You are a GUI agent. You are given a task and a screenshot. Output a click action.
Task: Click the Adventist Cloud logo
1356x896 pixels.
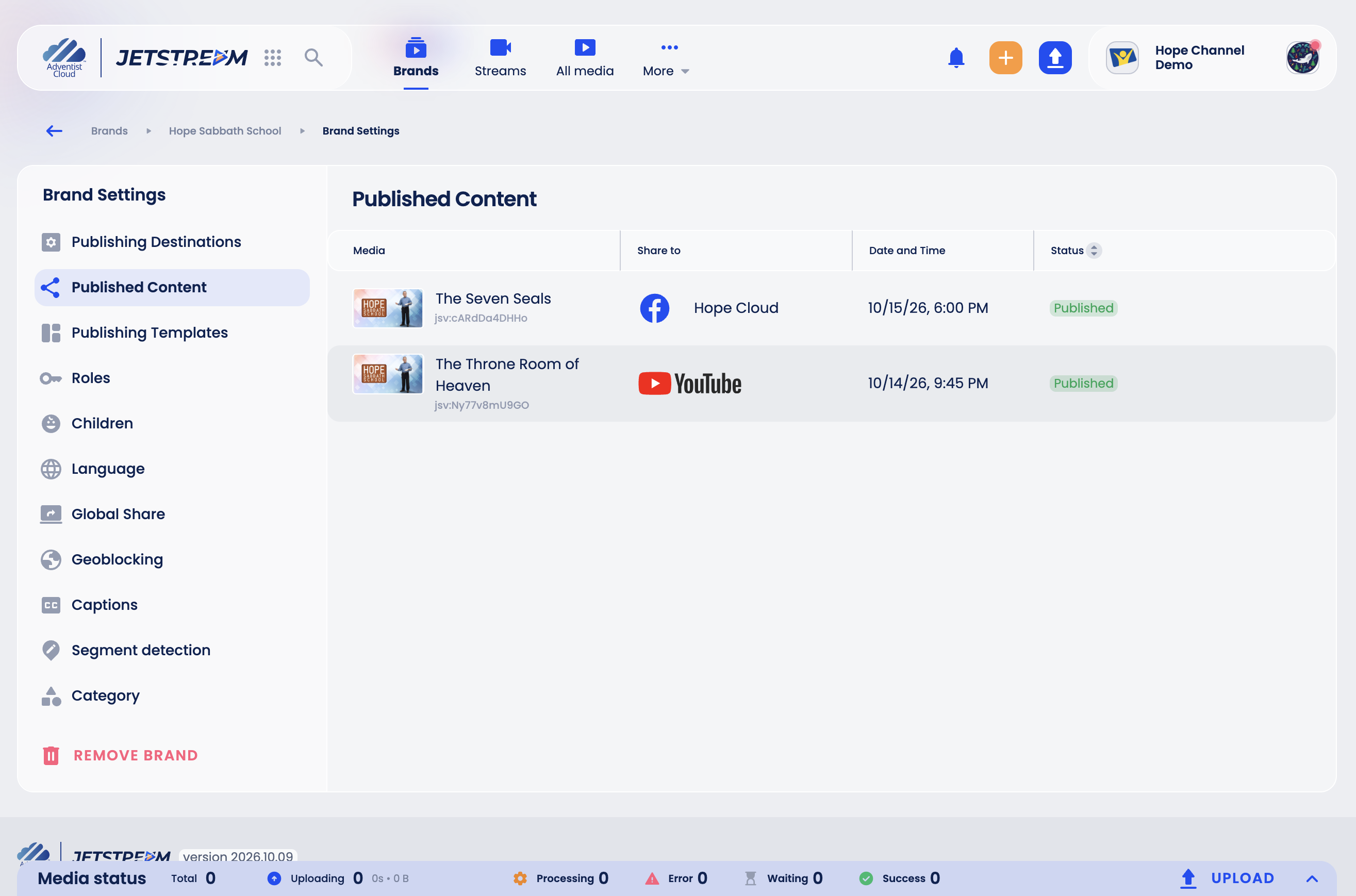coord(64,58)
